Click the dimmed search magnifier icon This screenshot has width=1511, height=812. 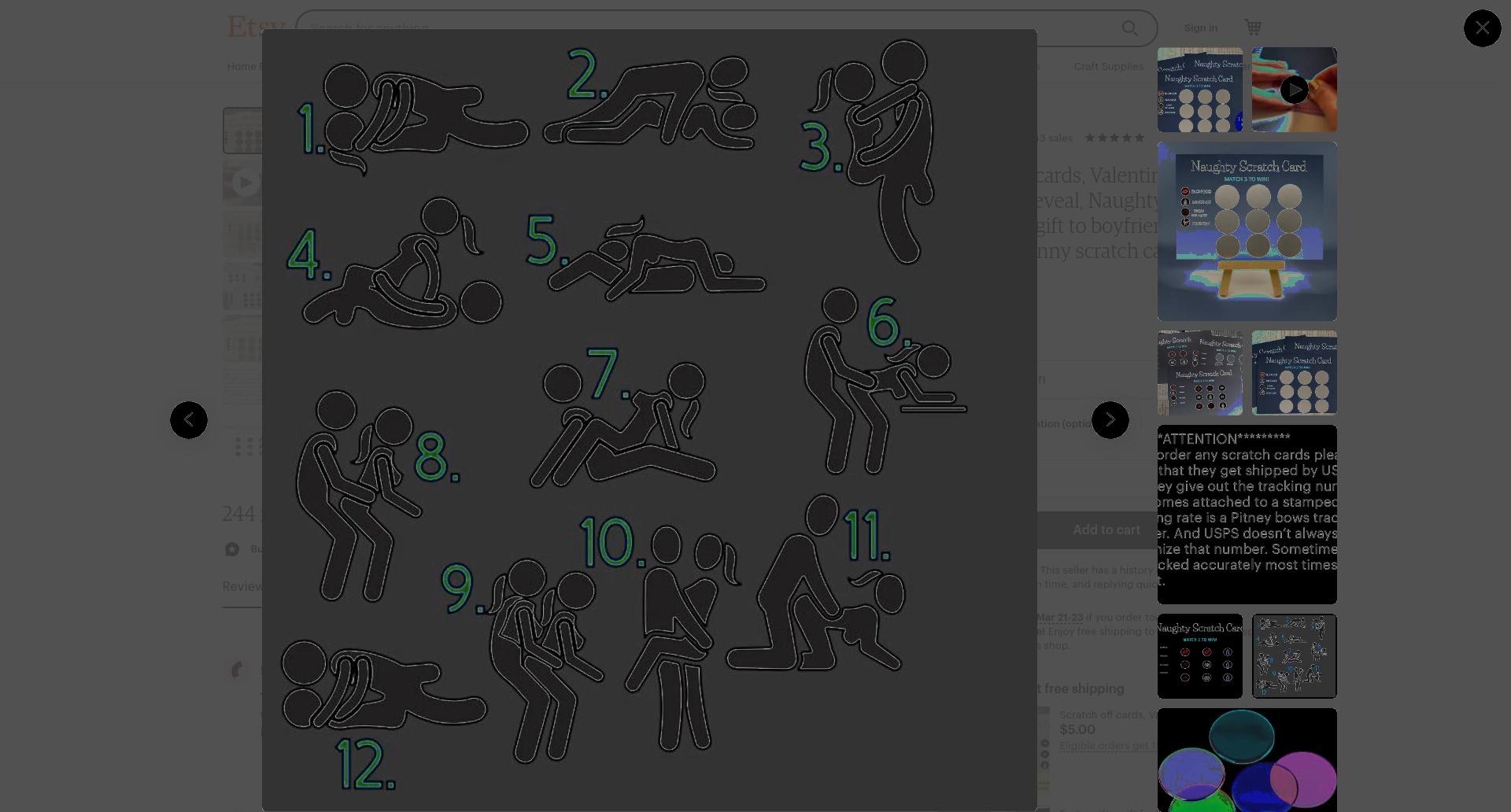pos(1129,28)
